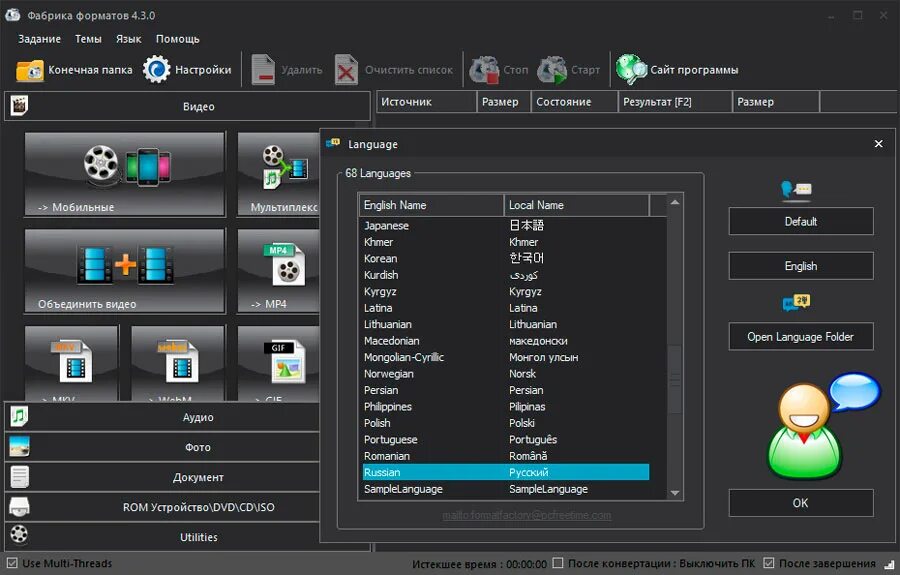
Task: Open Сайт программы globe icon
Action: coord(631,69)
